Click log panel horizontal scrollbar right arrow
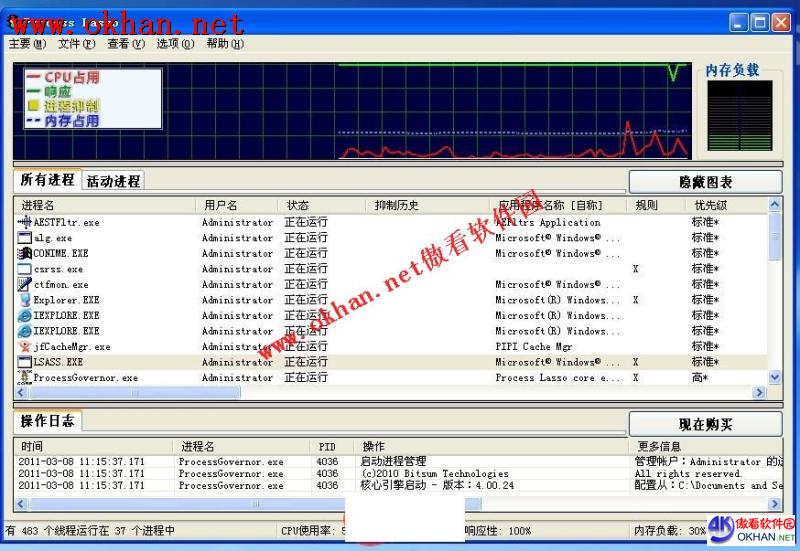The image size is (800, 551). tap(776, 504)
